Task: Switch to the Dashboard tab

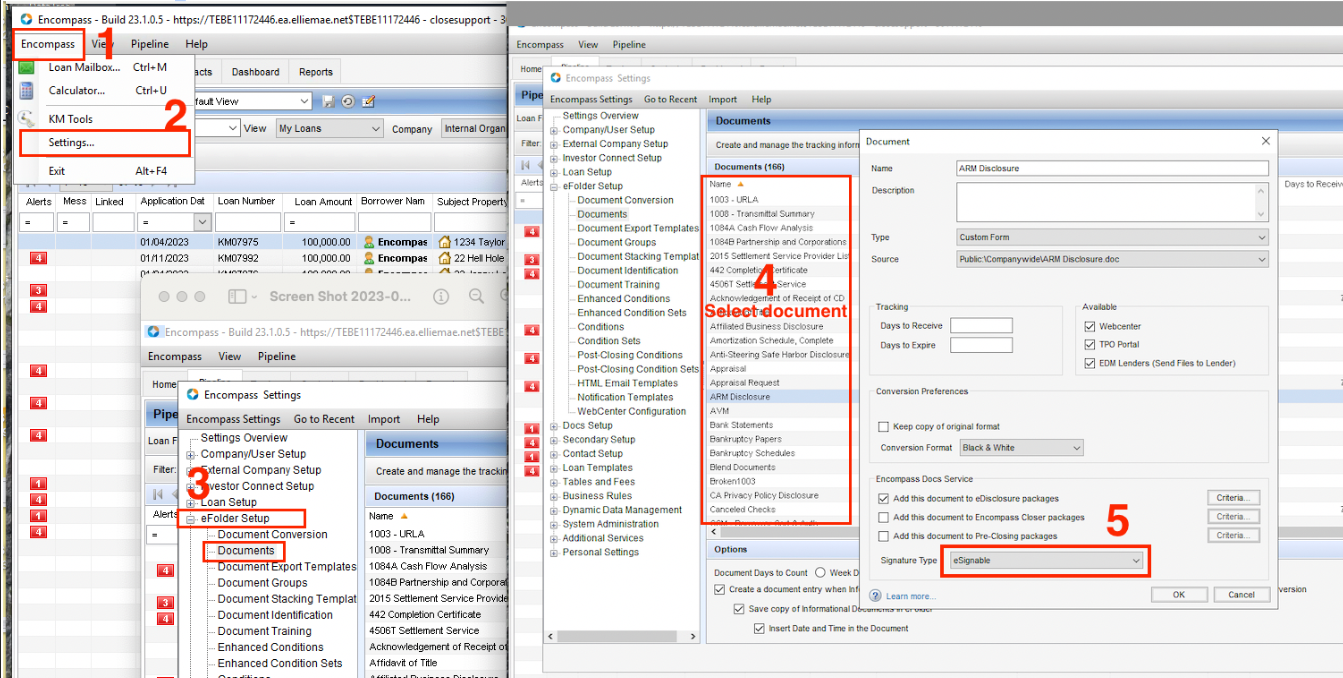Action: pos(256,72)
